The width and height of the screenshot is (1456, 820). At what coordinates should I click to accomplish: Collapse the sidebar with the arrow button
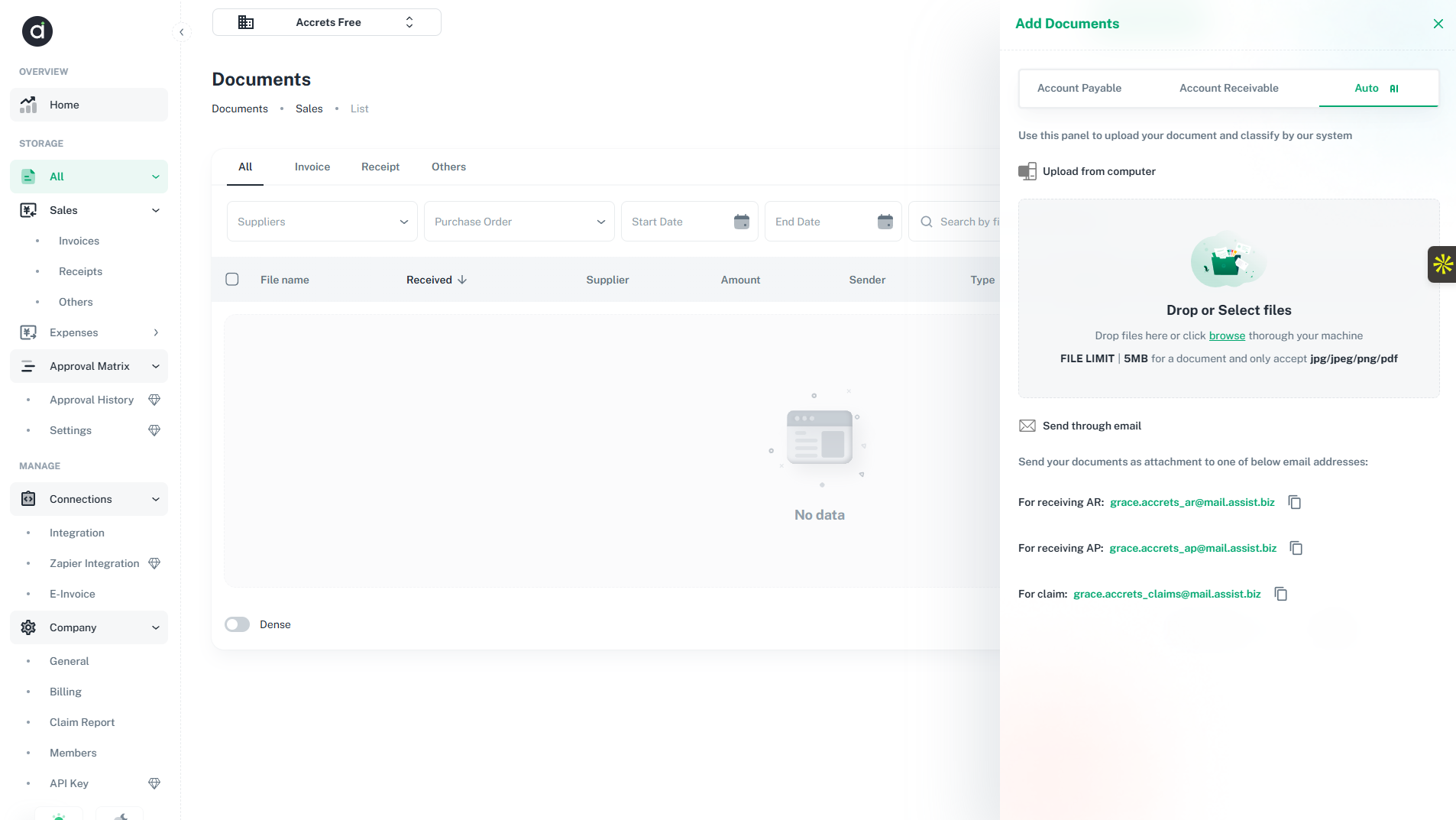click(x=181, y=32)
